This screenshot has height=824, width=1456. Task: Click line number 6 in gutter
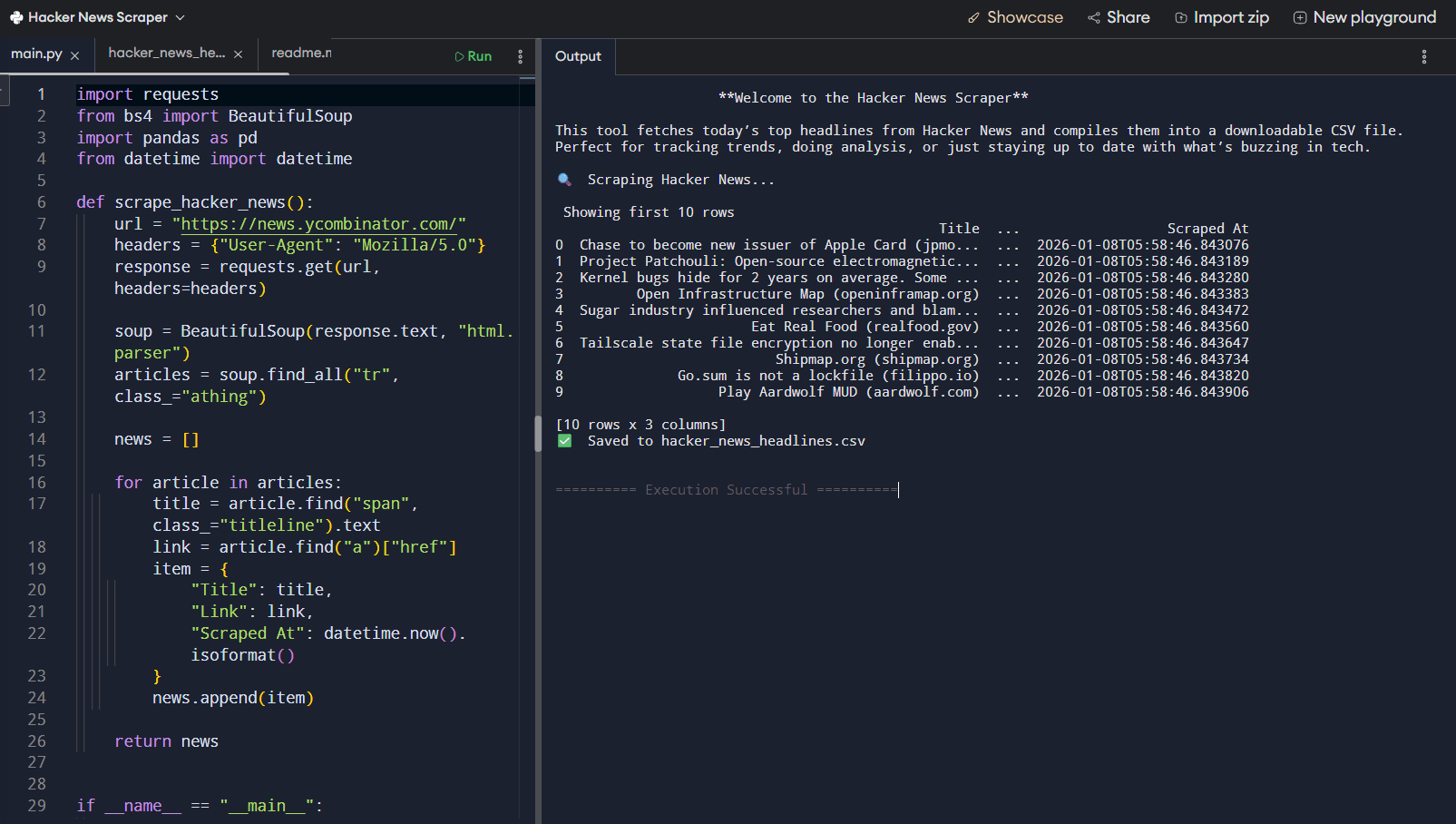[x=41, y=202]
